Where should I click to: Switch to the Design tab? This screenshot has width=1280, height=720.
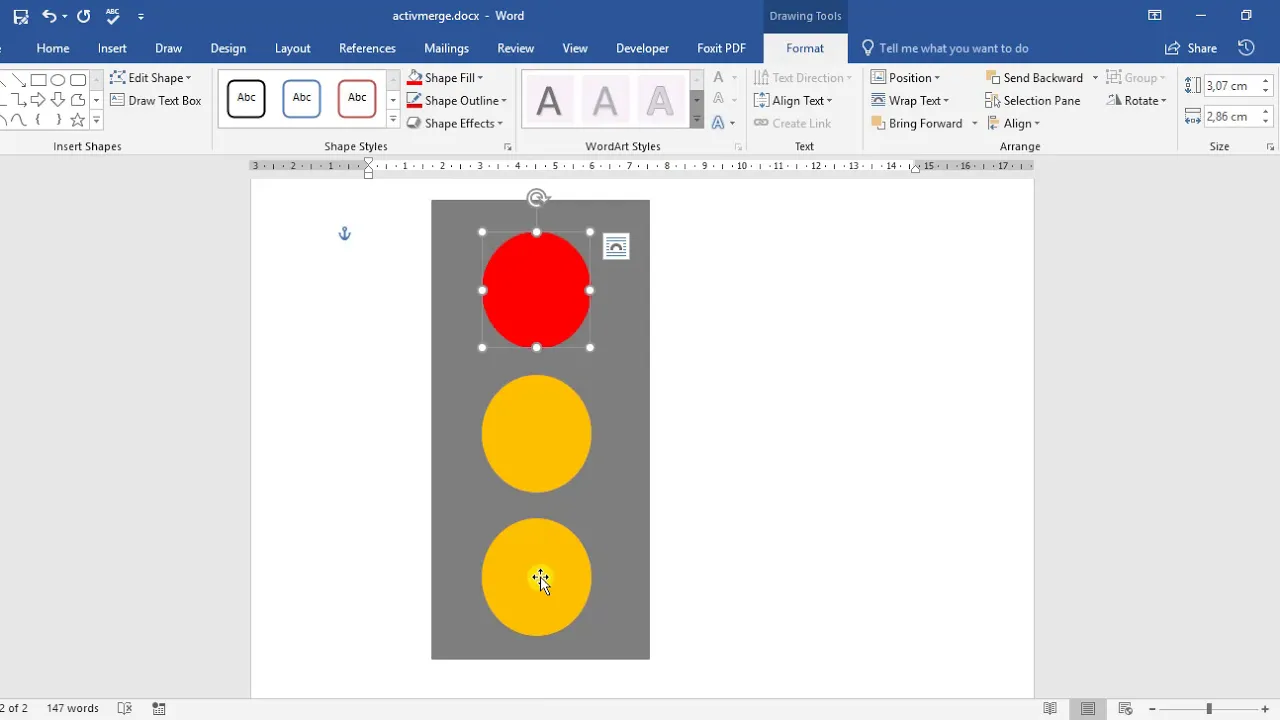tap(228, 48)
